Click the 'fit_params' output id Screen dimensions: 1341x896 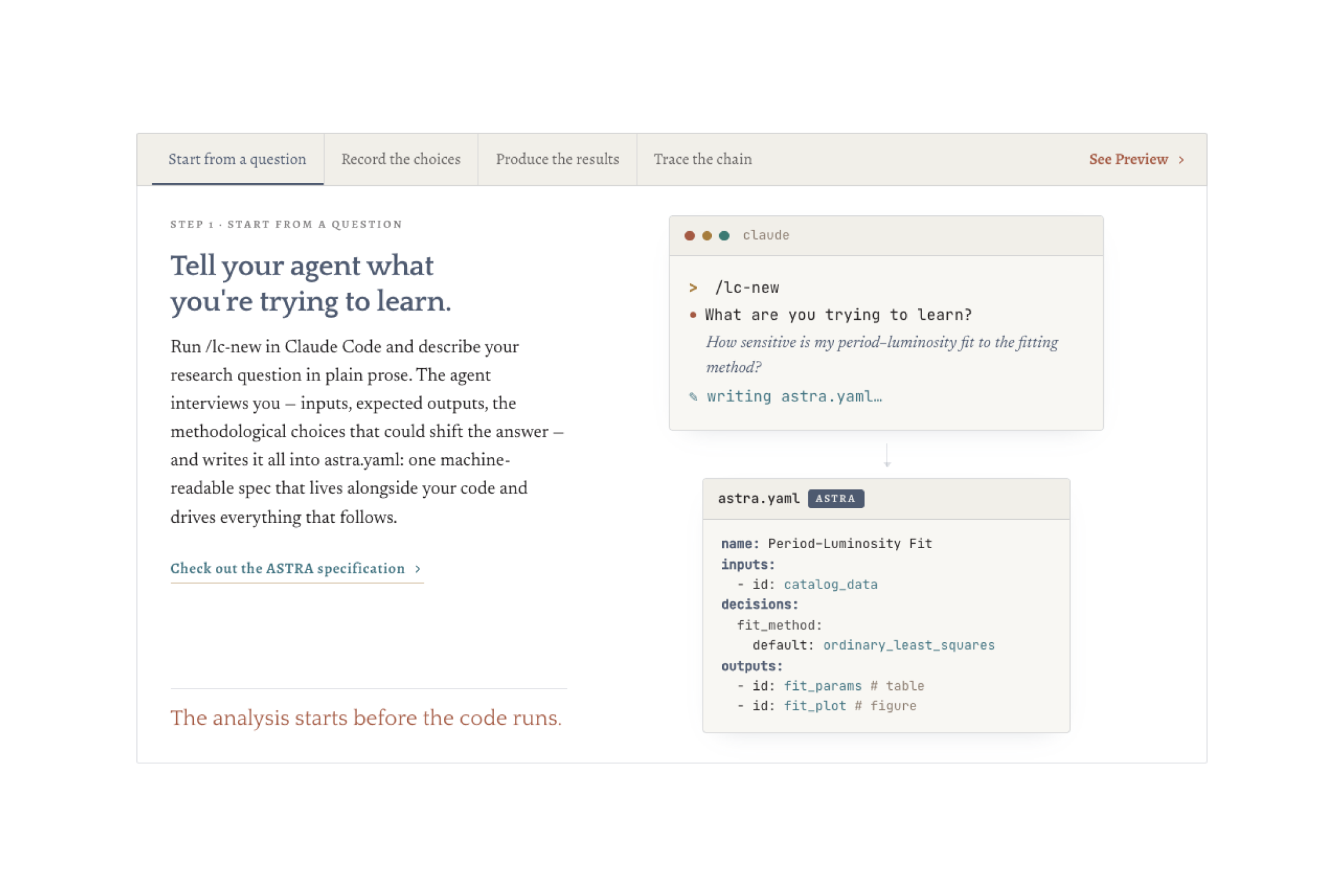tap(822, 686)
